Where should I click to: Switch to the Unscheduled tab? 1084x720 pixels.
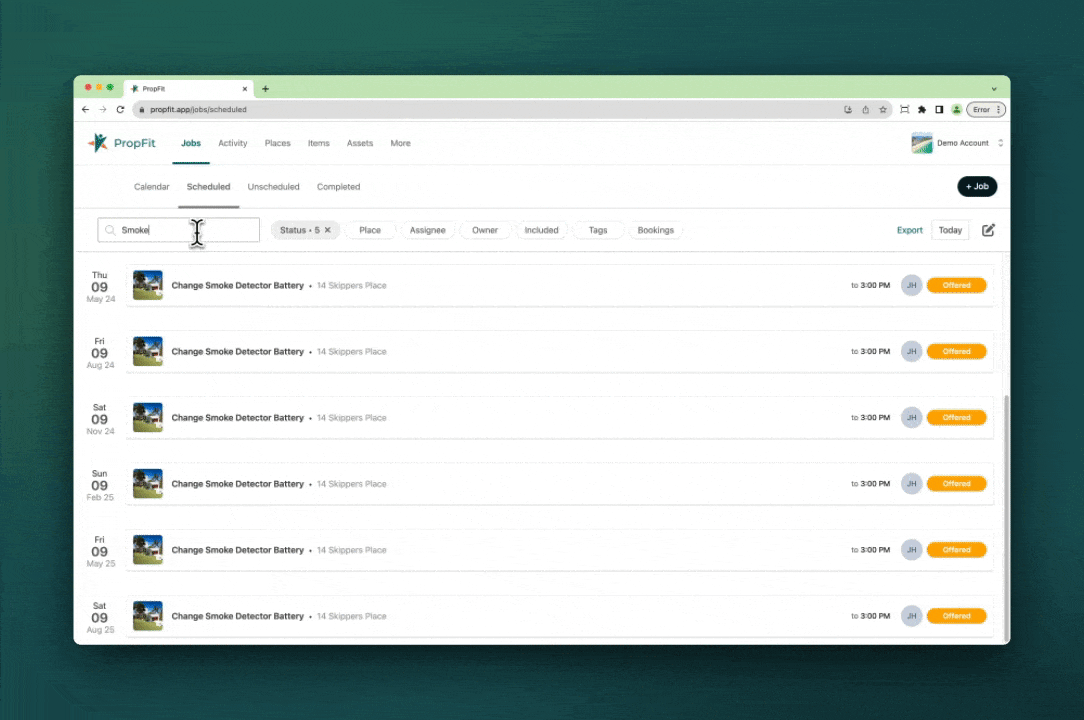coord(273,187)
